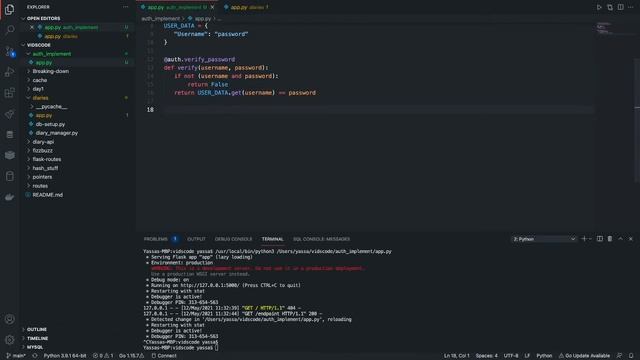Open the Accounts icon in activity bar
The width and height of the screenshot is (640, 360).
tap(10, 319)
